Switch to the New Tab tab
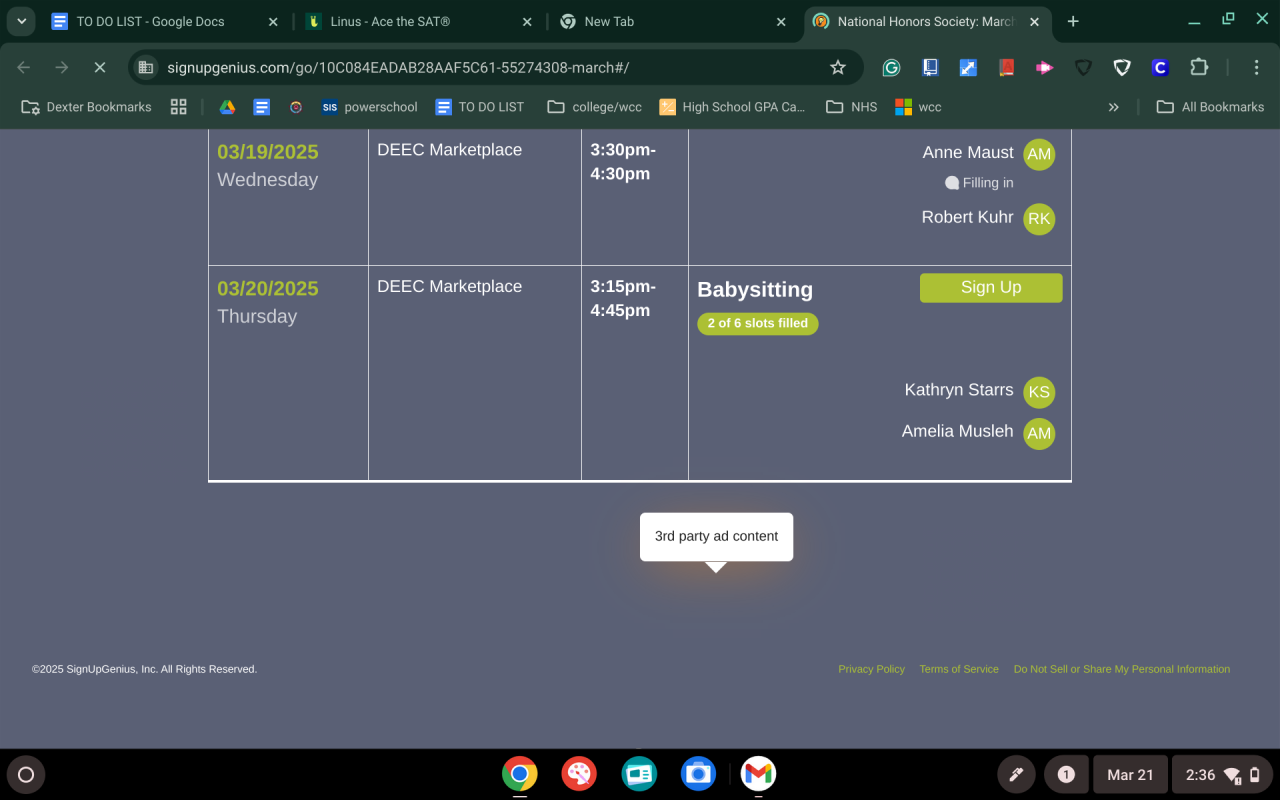The width and height of the screenshot is (1280, 800). [673, 22]
